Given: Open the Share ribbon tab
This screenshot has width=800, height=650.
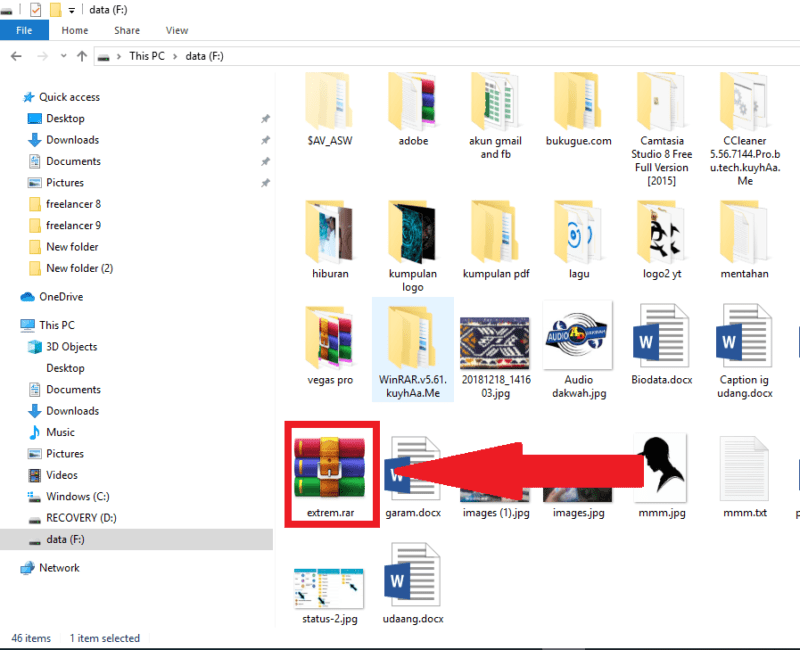Looking at the screenshot, I should click(x=127, y=30).
